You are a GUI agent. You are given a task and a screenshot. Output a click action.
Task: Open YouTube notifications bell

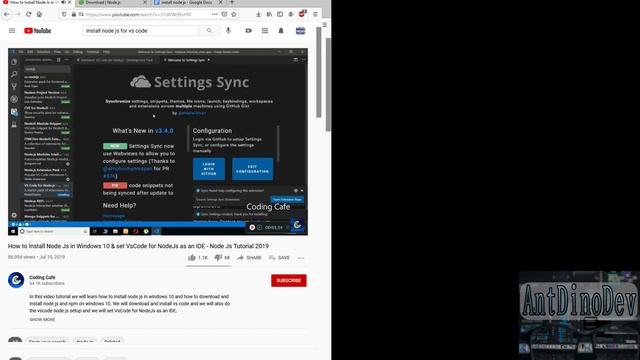coord(281,31)
